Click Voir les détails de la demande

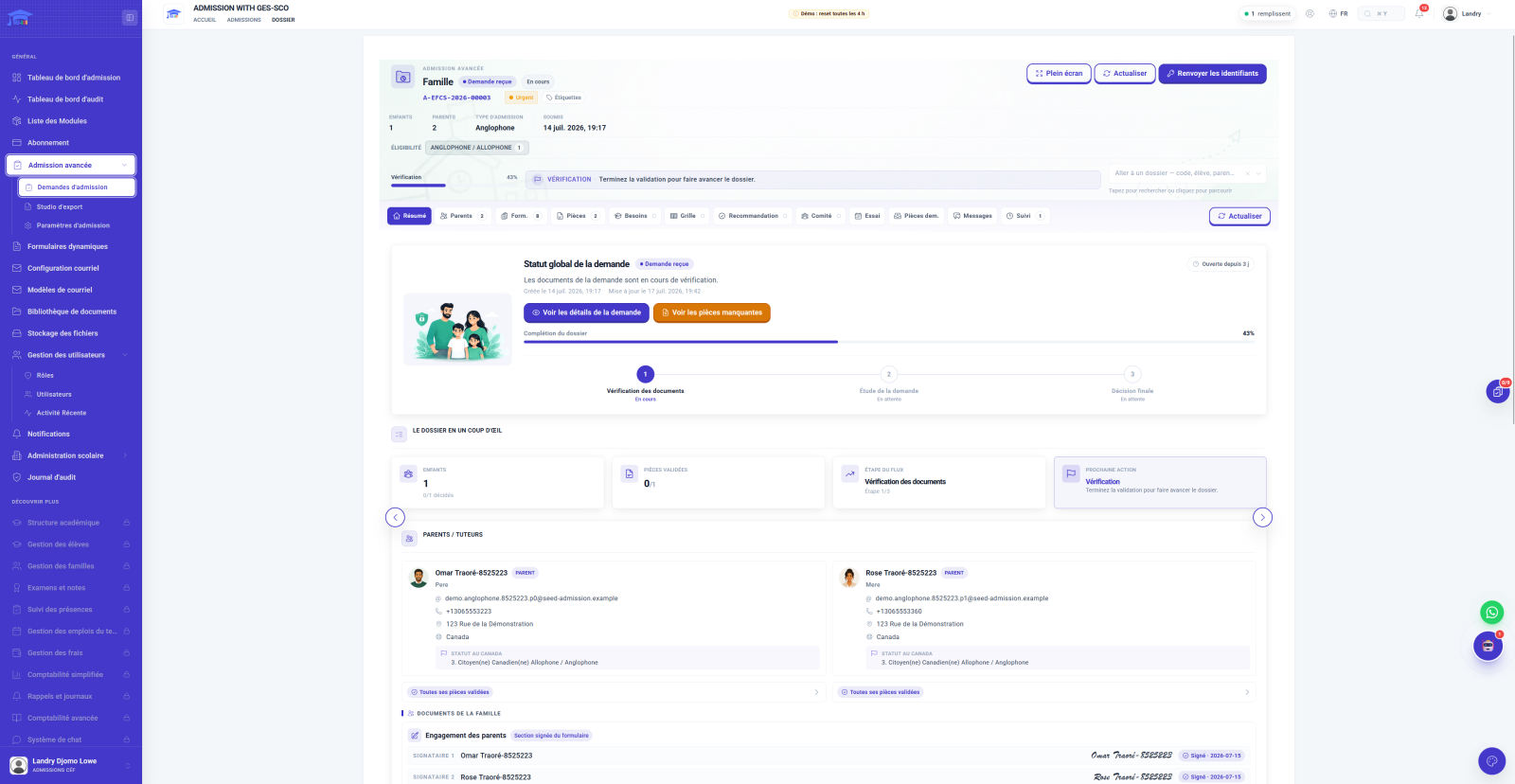pos(586,312)
